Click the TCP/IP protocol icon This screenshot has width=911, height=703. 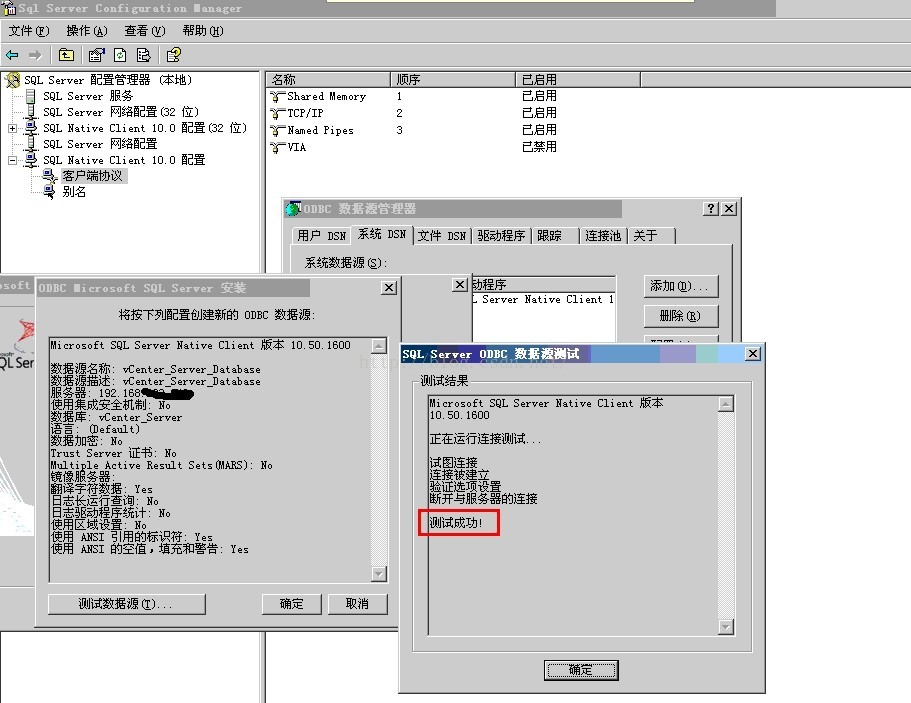click(x=278, y=113)
